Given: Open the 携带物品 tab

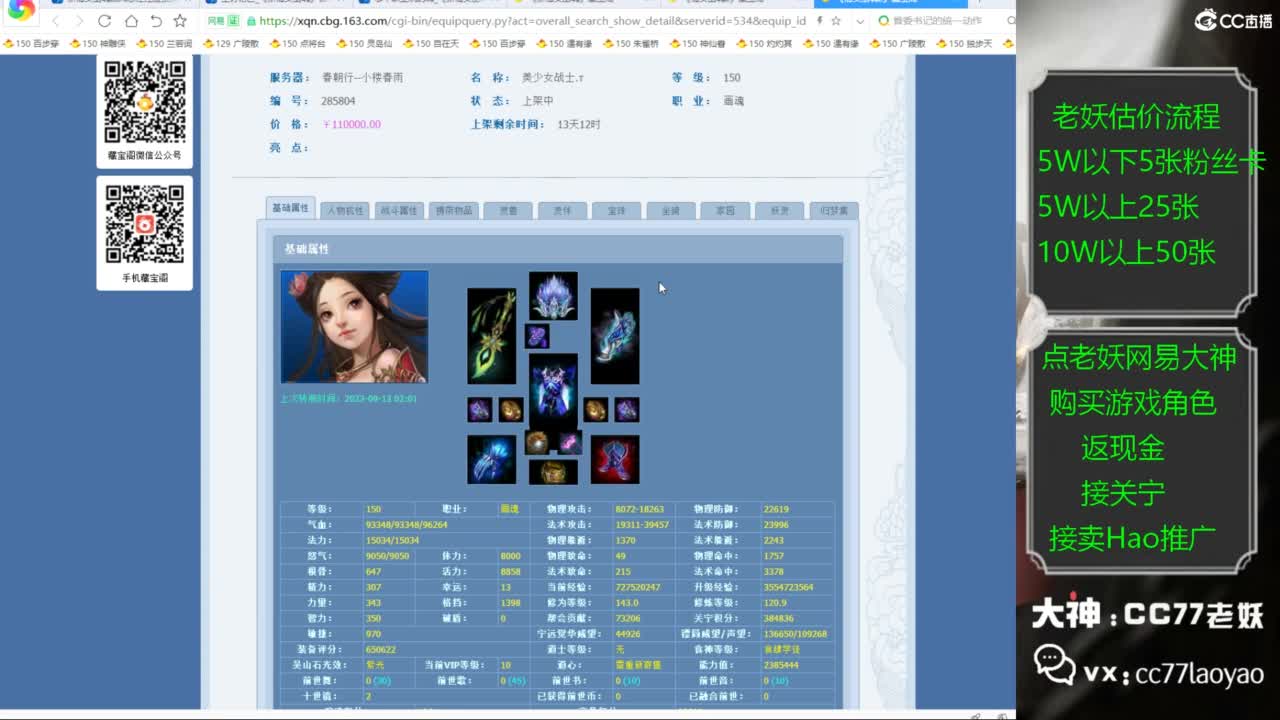Looking at the screenshot, I should [x=452, y=211].
